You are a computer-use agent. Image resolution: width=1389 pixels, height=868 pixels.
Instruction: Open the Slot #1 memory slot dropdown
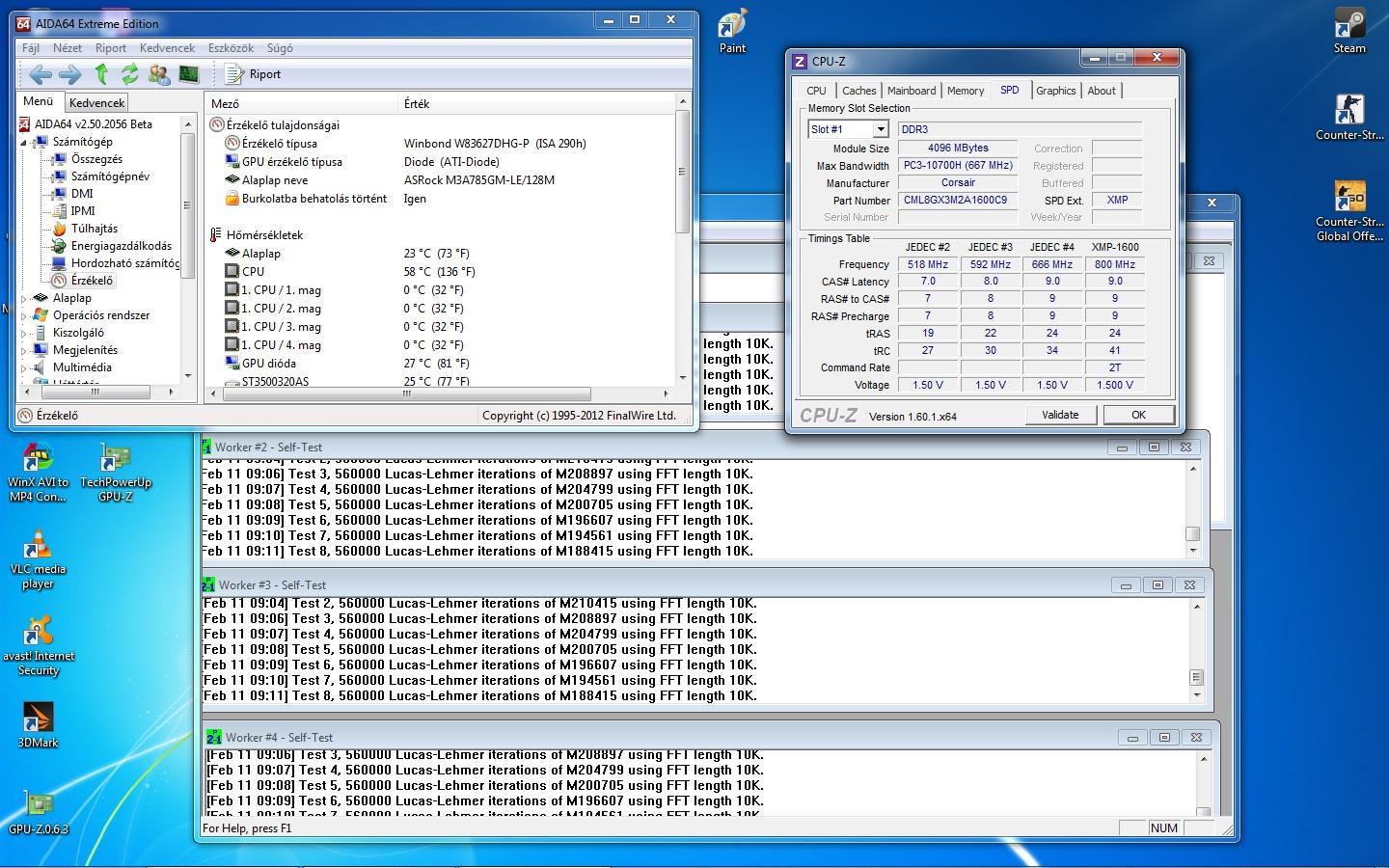[x=881, y=129]
